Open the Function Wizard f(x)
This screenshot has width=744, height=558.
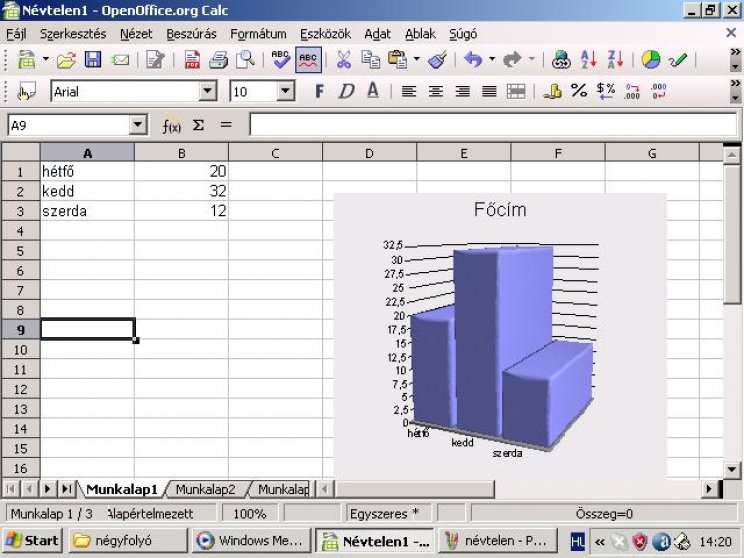pos(171,126)
